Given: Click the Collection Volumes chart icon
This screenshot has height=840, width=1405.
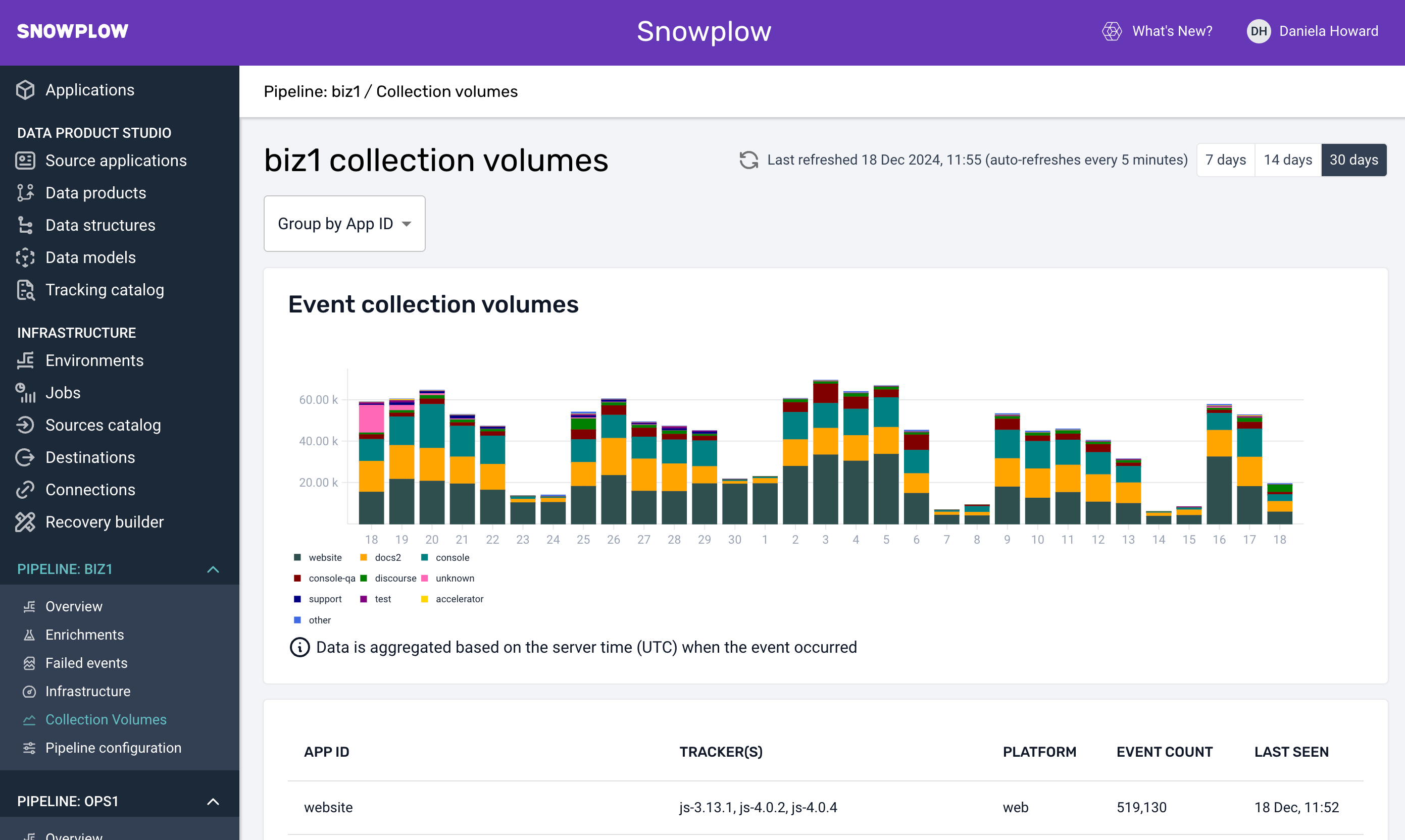Looking at the screenshot, I should (x=29, y=719).
